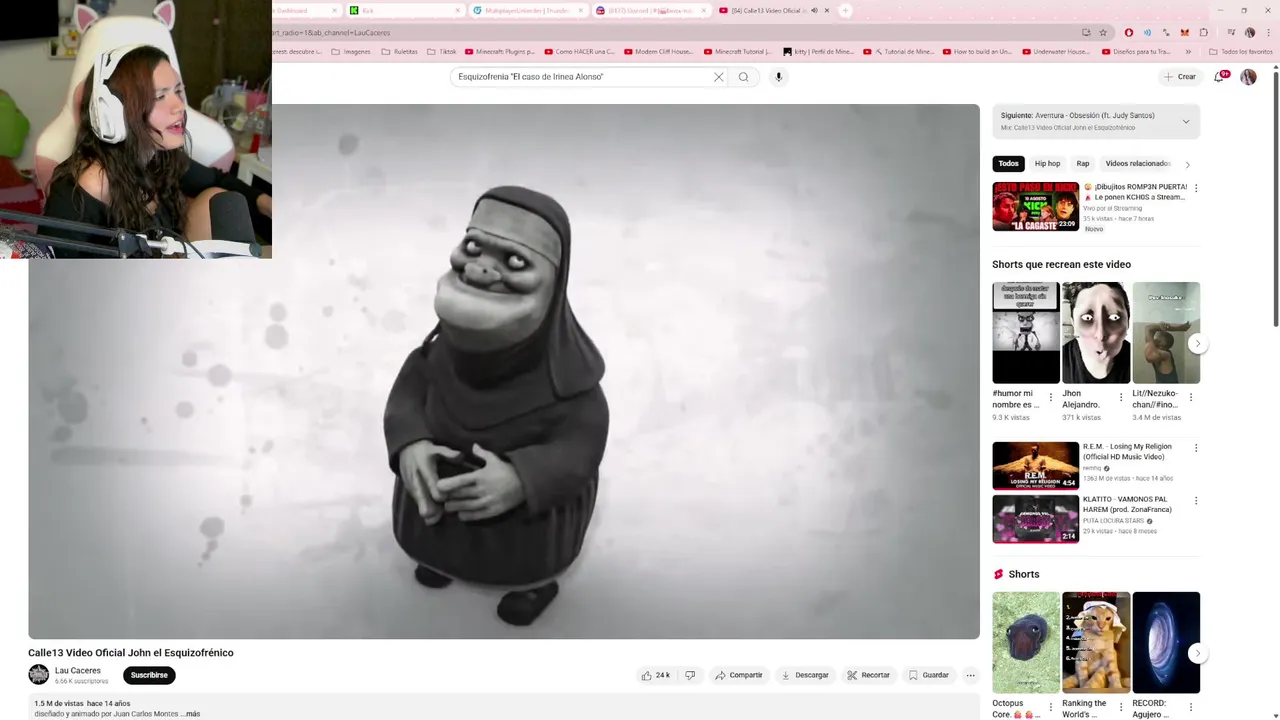Open the Jhon Alejandro short thumbnail
The image size is (1280, 720).
point(1096,333)
